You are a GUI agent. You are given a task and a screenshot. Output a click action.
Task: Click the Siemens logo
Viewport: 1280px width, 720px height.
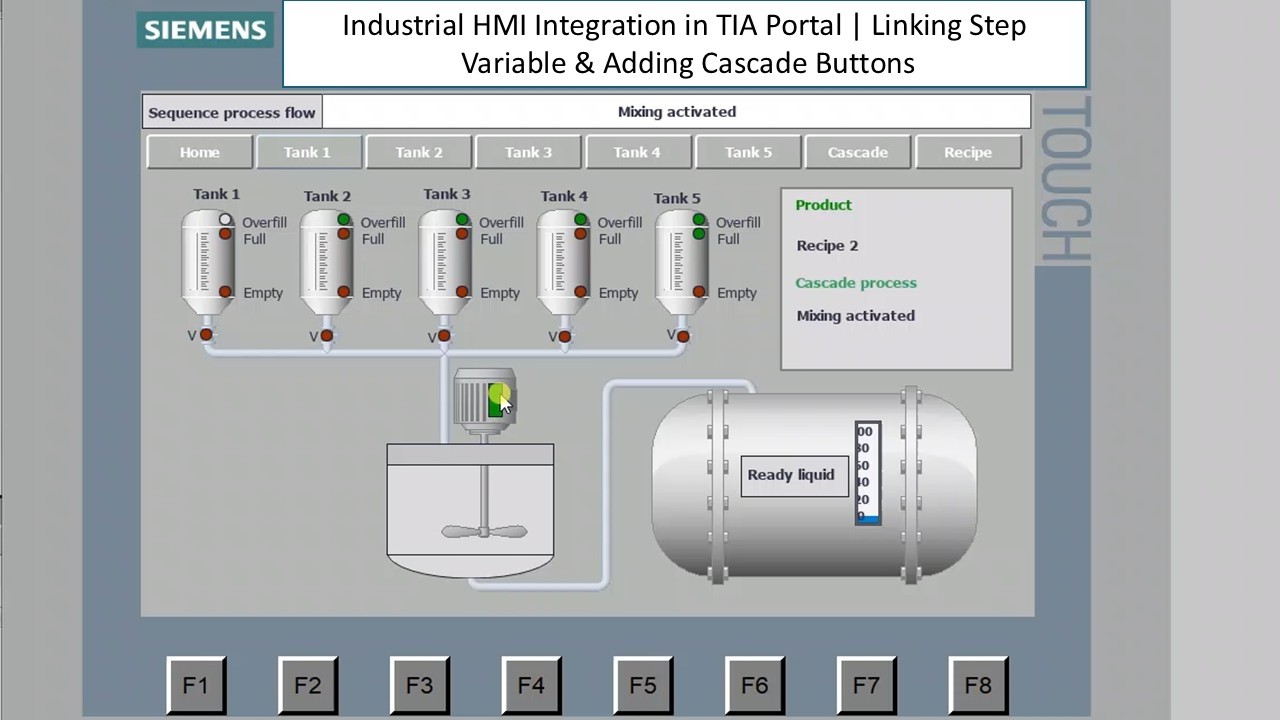pyautogui.click(x=205, y=29)
